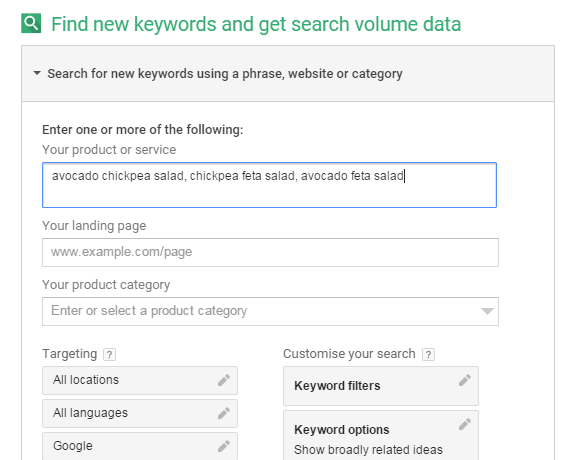Open the All locations targeting setting
Image resolution: width=570 pixels, height=460 pixels.
tap(140, 380)
